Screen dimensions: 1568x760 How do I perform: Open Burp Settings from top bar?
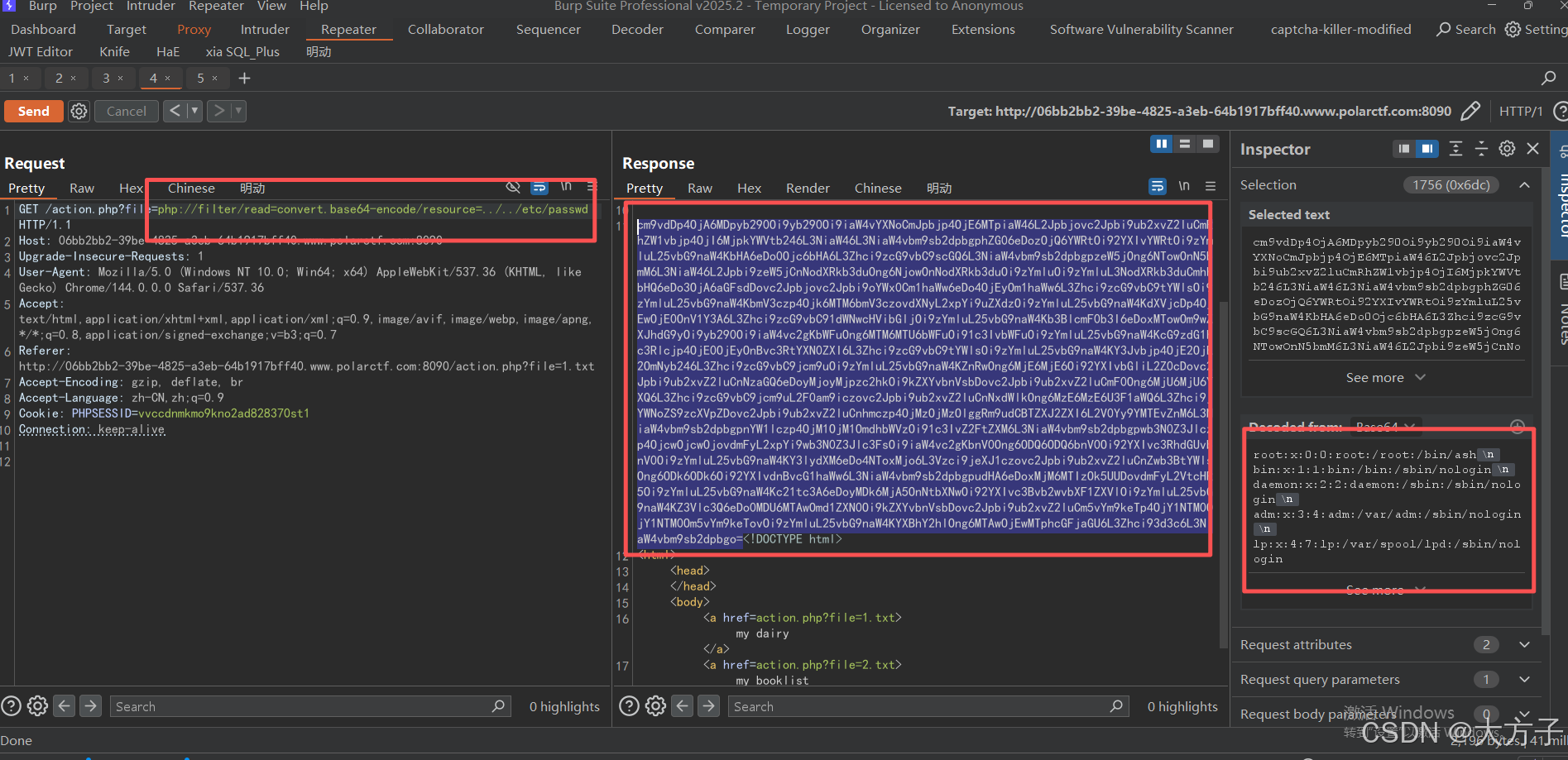(x=1535, y=29)
